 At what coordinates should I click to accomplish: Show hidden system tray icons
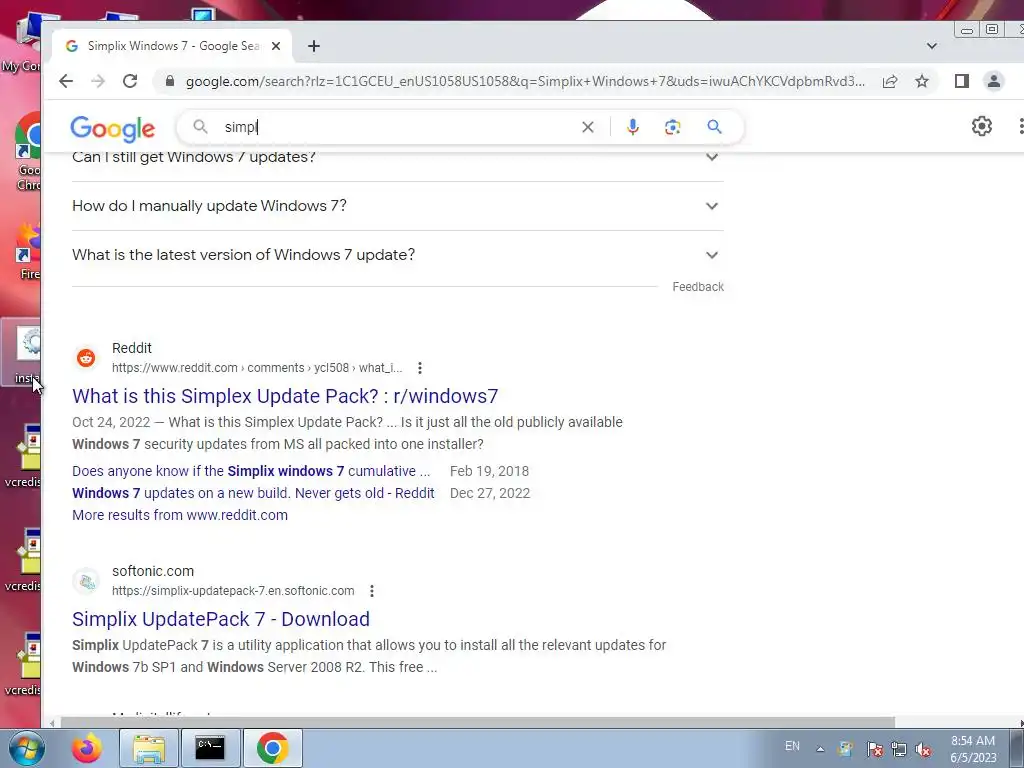[x=820, y=749]
